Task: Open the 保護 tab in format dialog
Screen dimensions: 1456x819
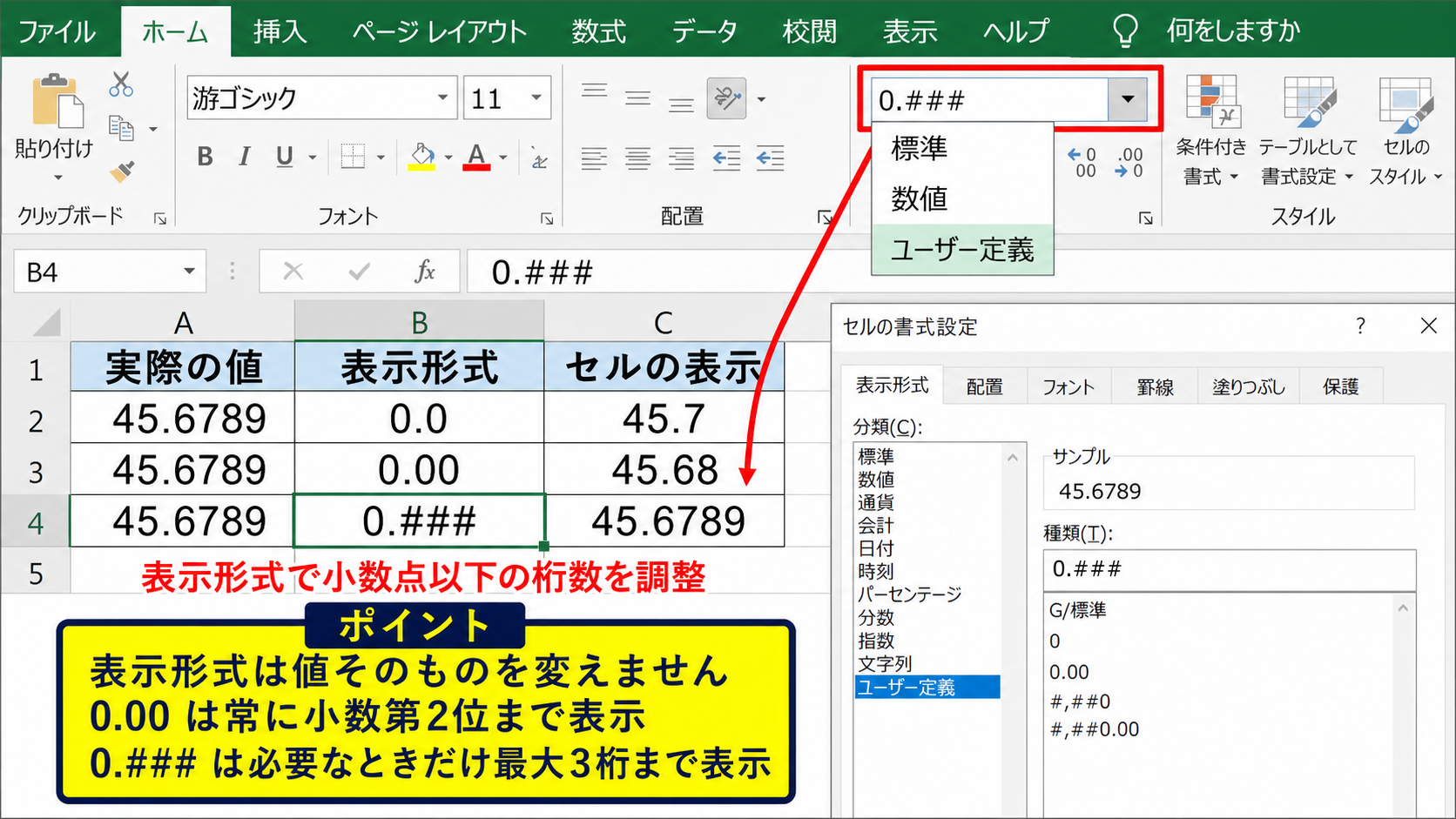Action: pos(1341,386)
